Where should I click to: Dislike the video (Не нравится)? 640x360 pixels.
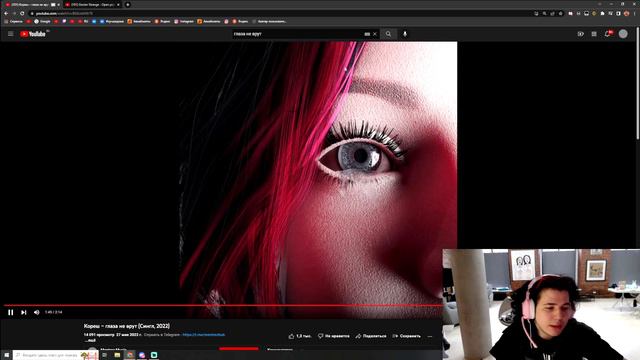point(333,336)
